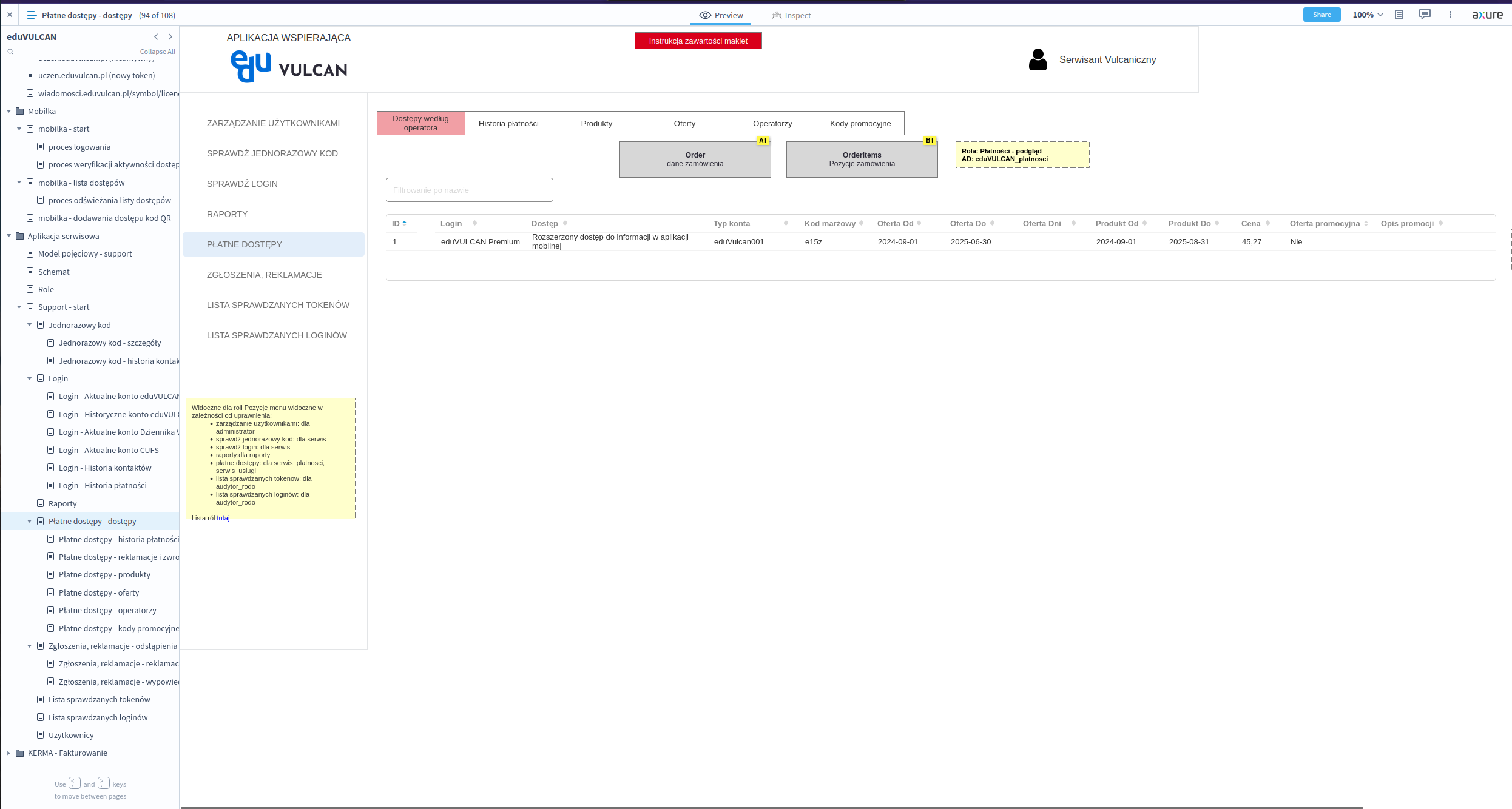Open the comments speech bubble icon
Screen dimensions: 1512x809
1425,15
